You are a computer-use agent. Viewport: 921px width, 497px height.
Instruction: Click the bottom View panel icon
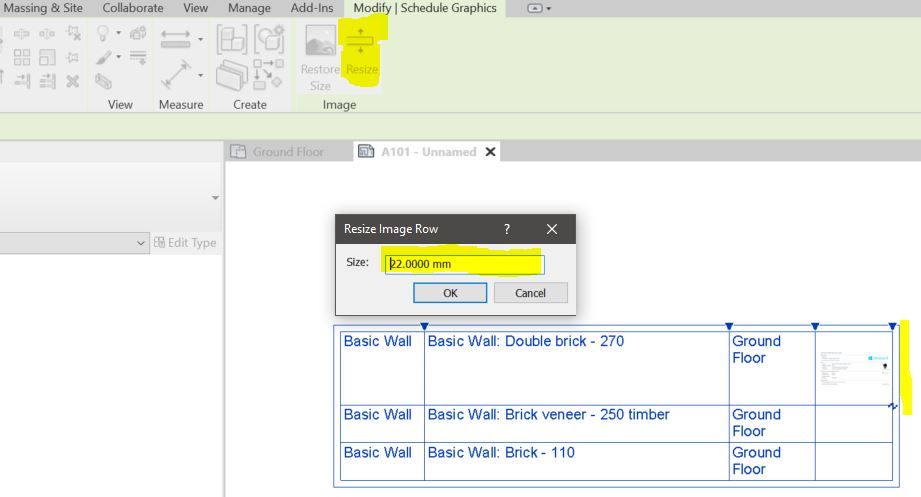click(x=103, y=81)
